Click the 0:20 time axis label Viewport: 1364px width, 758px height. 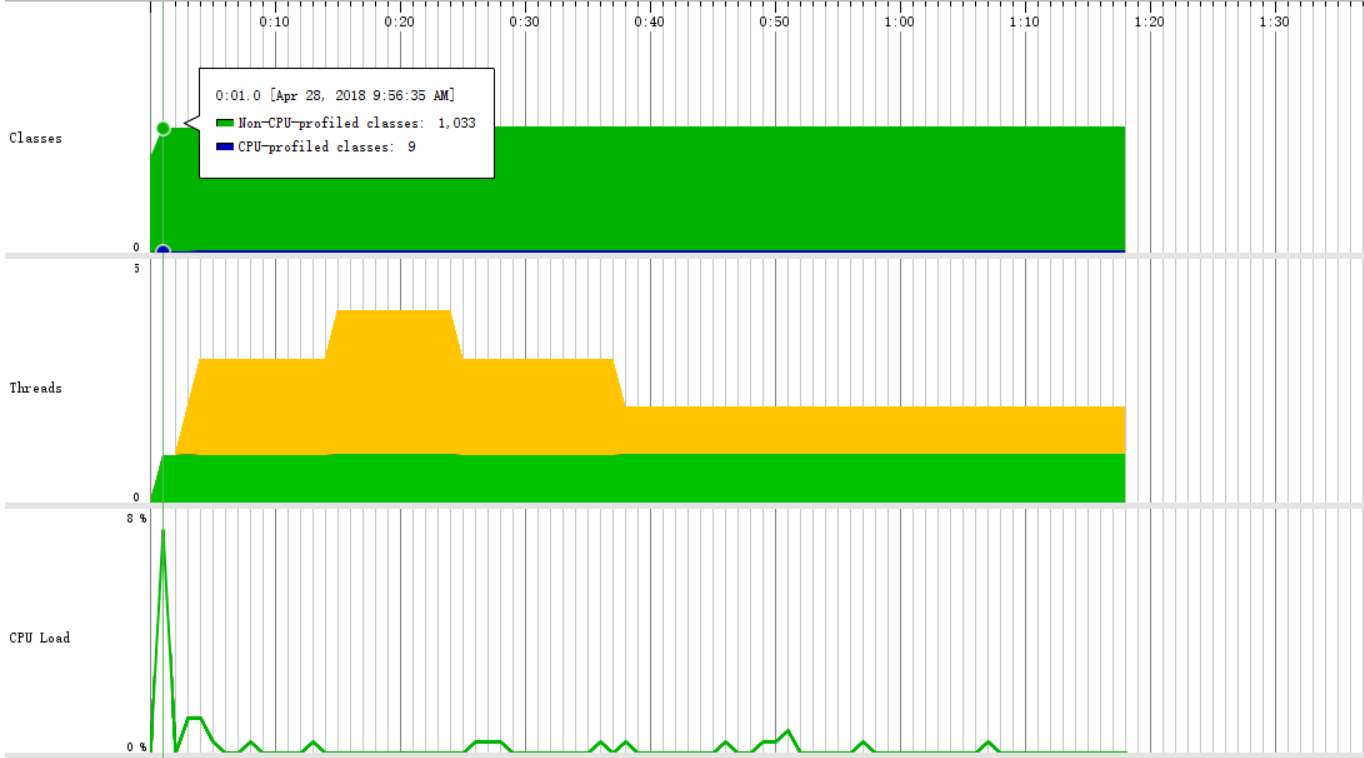[x=400, y=22]
